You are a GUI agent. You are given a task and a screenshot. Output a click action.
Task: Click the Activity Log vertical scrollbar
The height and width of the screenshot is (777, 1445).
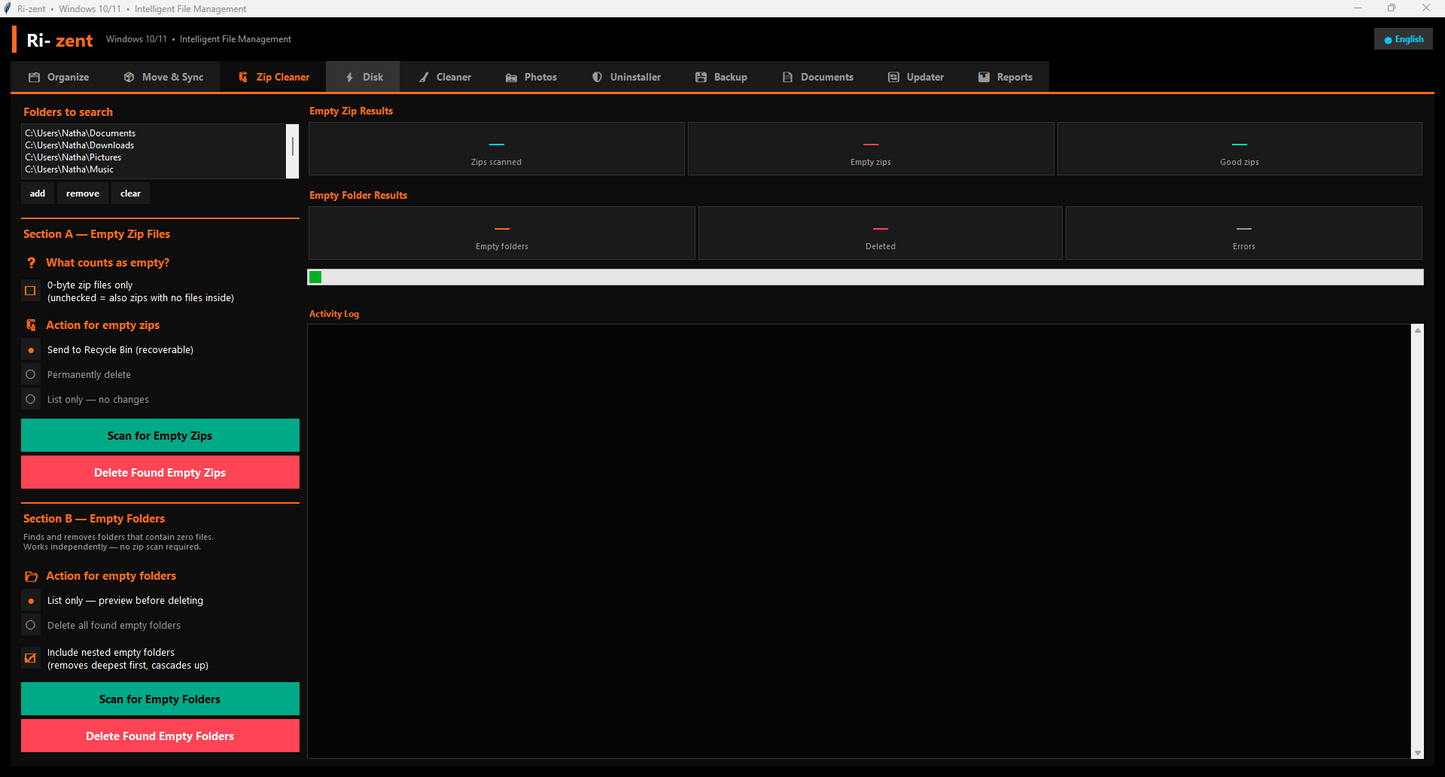click(1417, 541)
